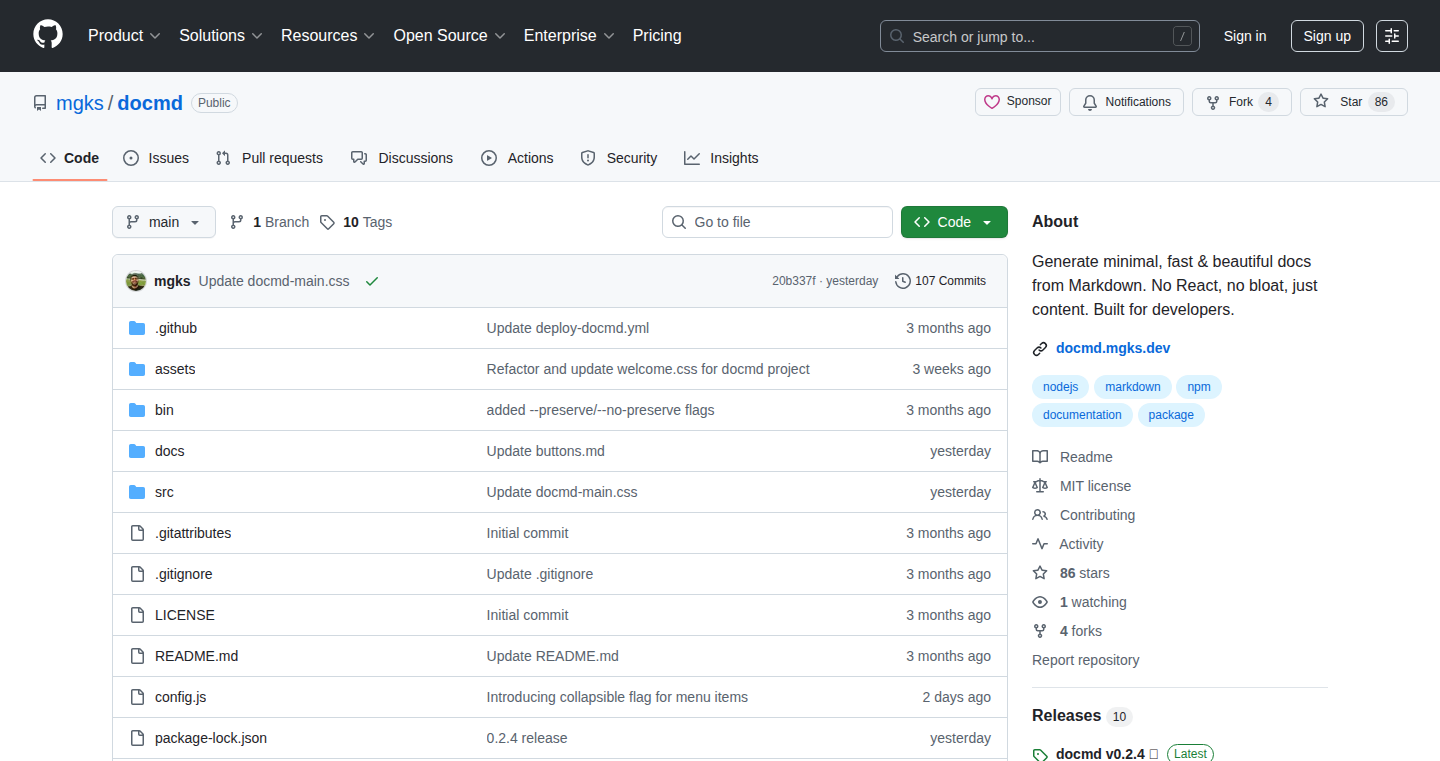Open the Open Source dropdown
The width and height of the screenshot is (1440, 761).
(449, 36)
